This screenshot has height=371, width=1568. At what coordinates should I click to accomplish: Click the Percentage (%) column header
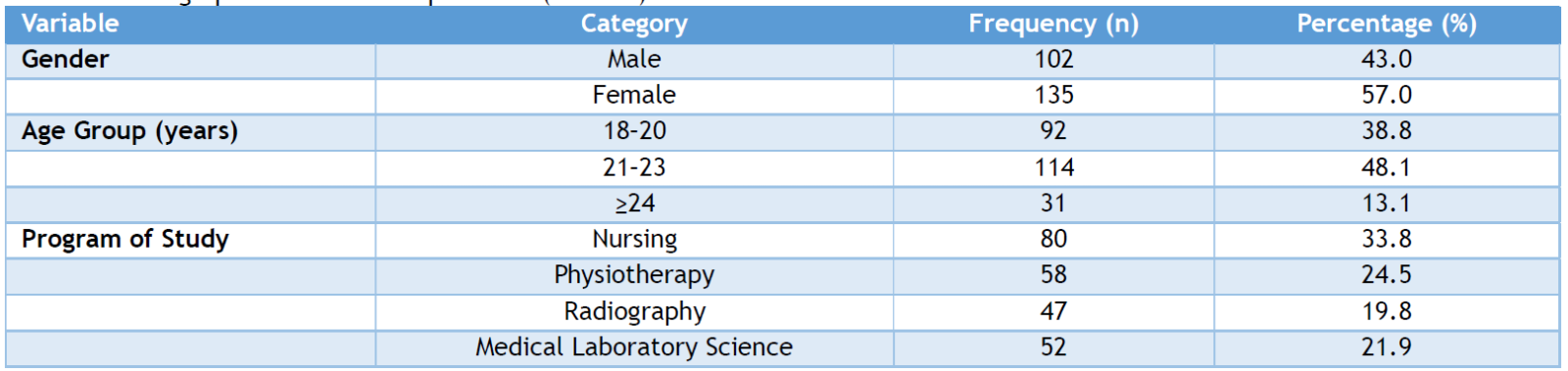pos(1387,23)
